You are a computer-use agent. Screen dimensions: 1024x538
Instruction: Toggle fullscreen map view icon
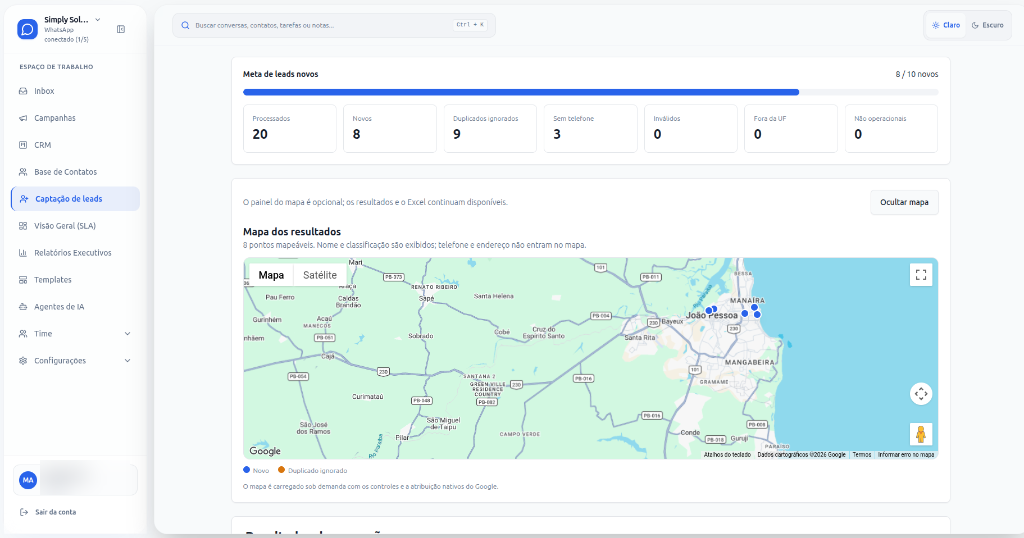click(921, 275)
